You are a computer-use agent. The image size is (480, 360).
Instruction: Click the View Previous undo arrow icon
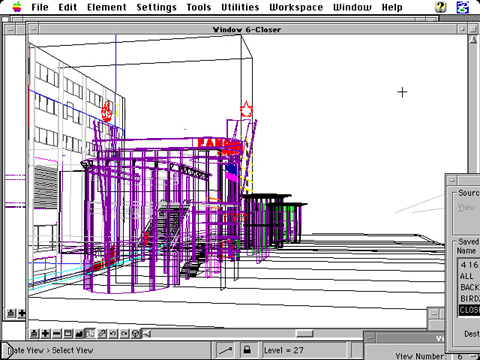(x=113, y=333)
